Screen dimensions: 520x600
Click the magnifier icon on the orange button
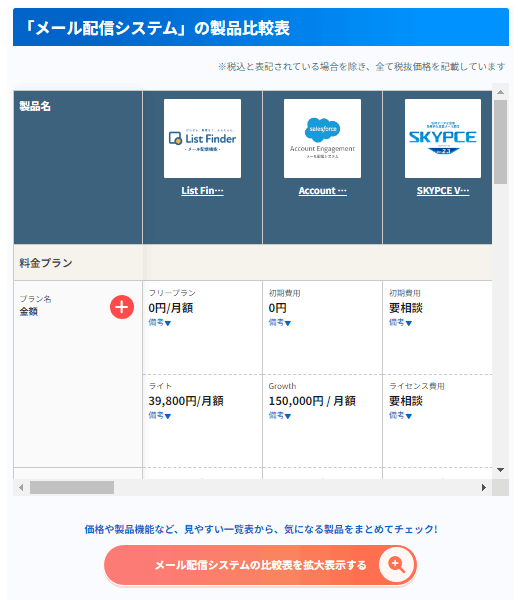point(396,564)
